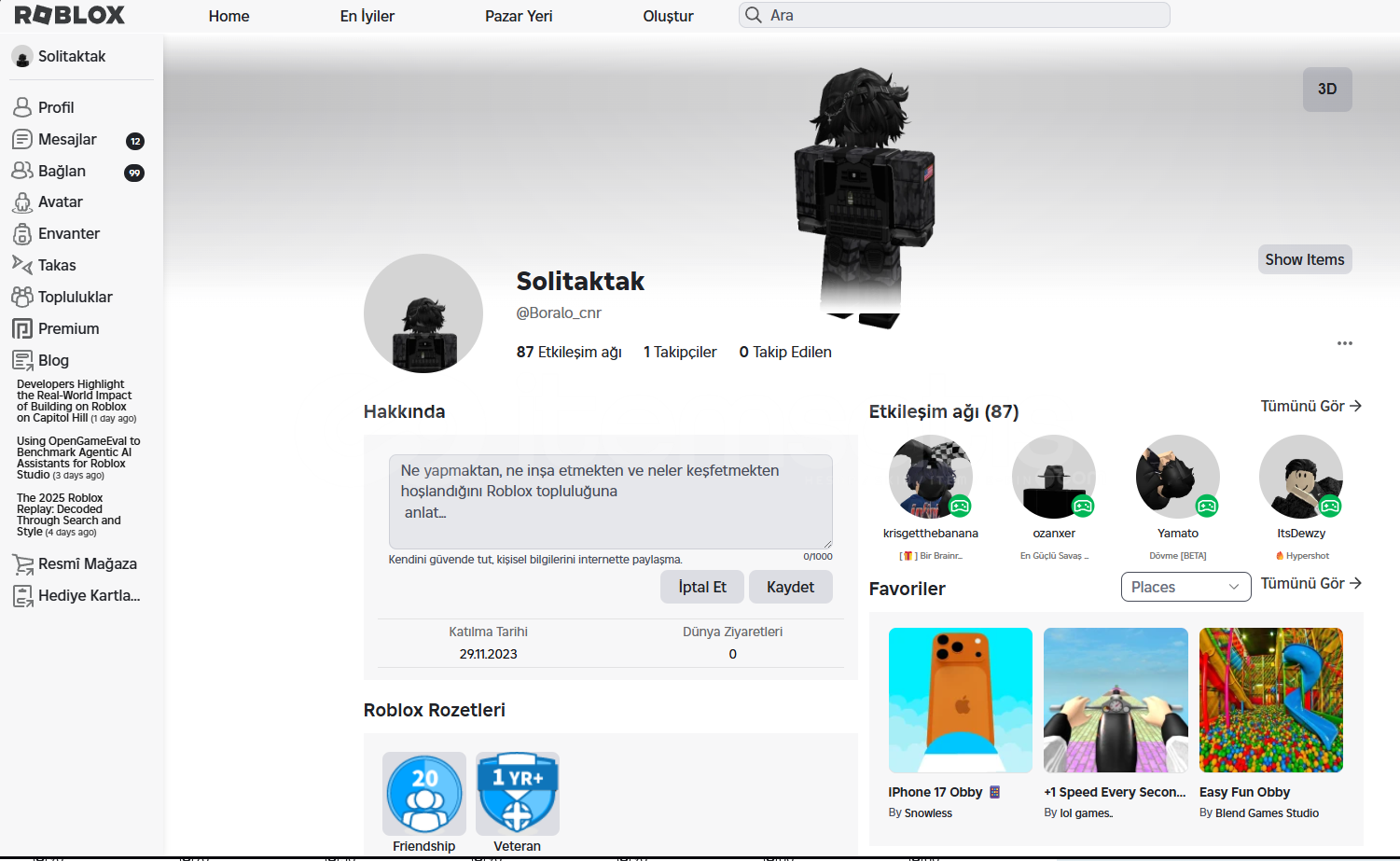
Task: Click the Hakkında description text area
Action: pos(611,502)
